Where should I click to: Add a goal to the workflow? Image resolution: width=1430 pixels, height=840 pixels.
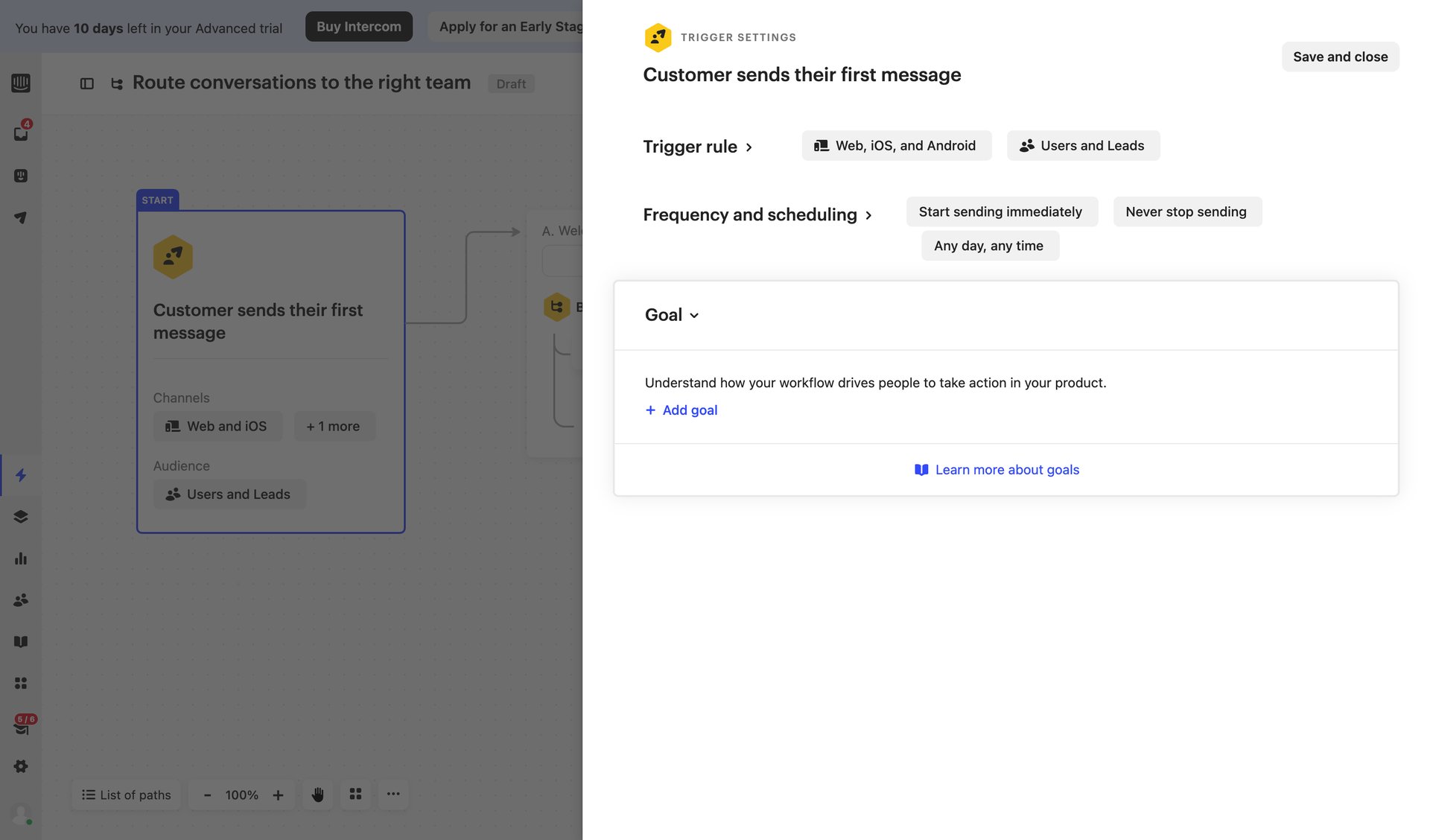(x=681, y=410)
